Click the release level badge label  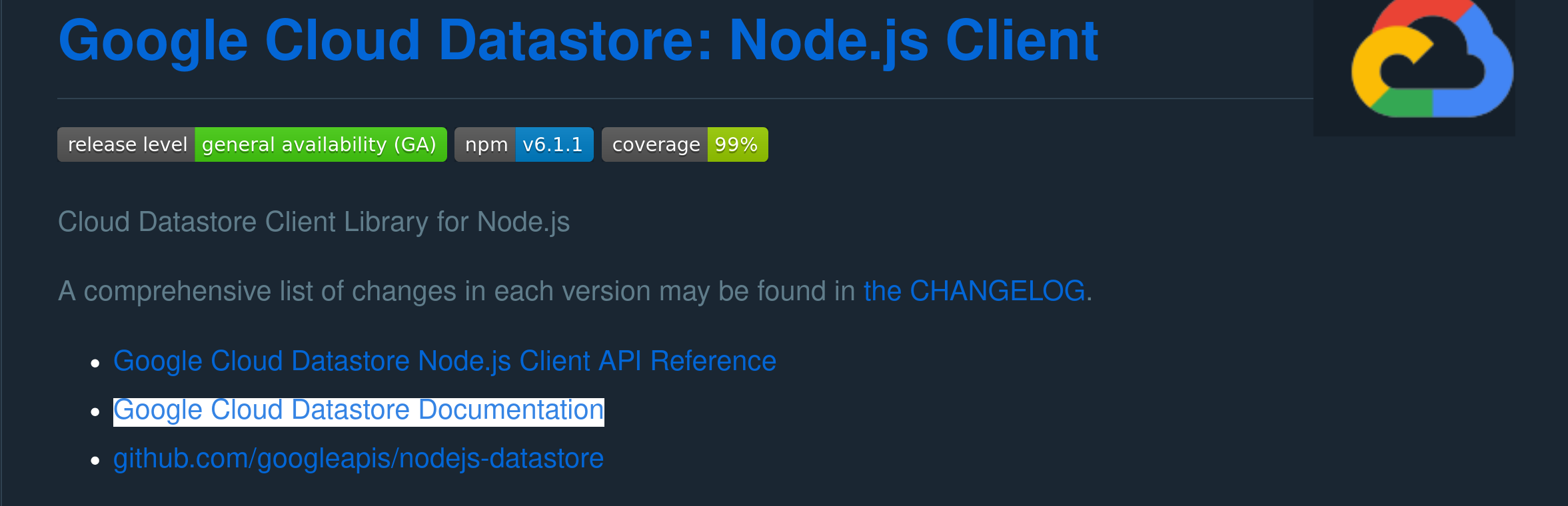(x=127, y=144)
